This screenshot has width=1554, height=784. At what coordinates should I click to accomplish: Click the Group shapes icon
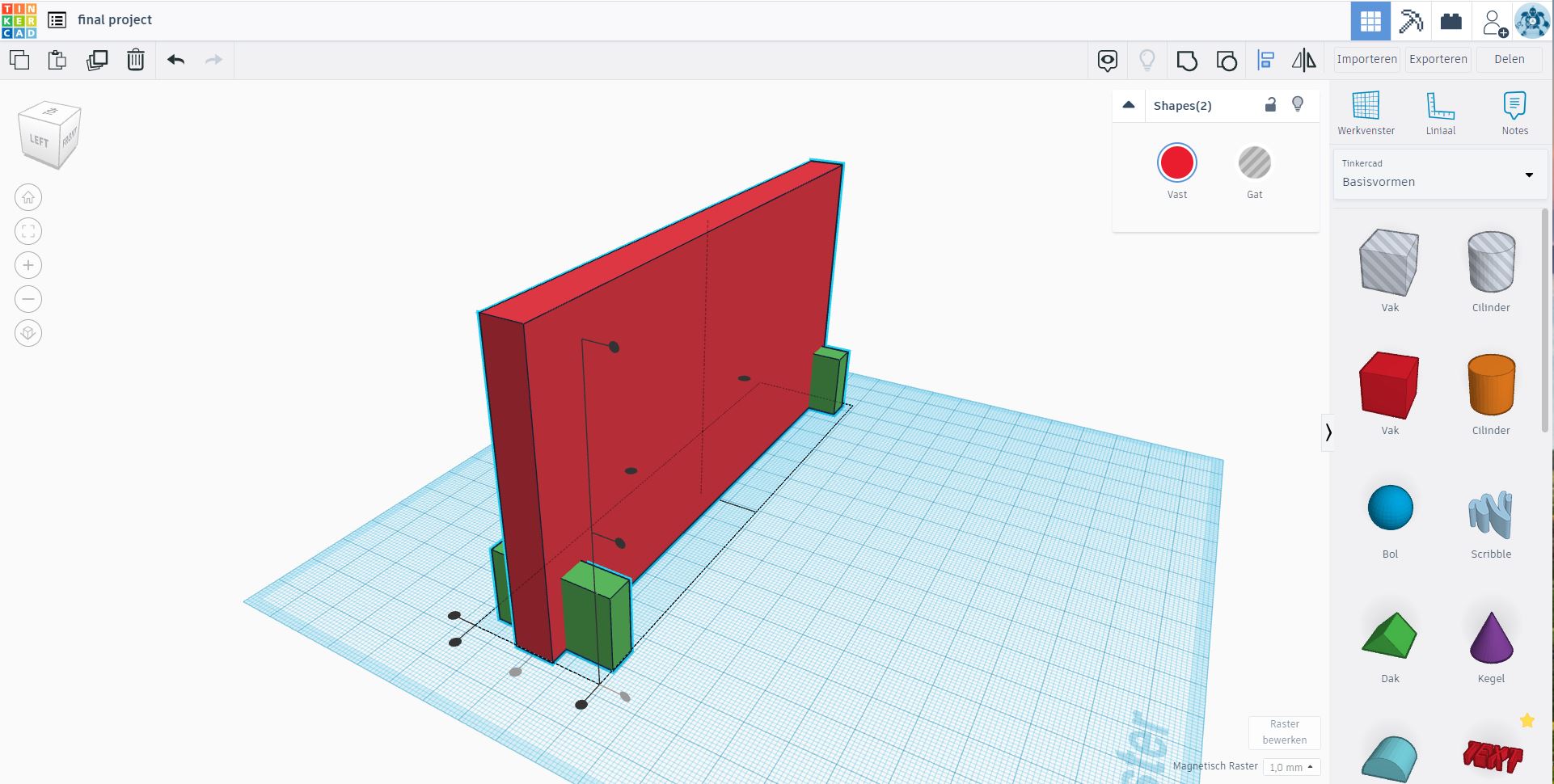click(1187, 61)
